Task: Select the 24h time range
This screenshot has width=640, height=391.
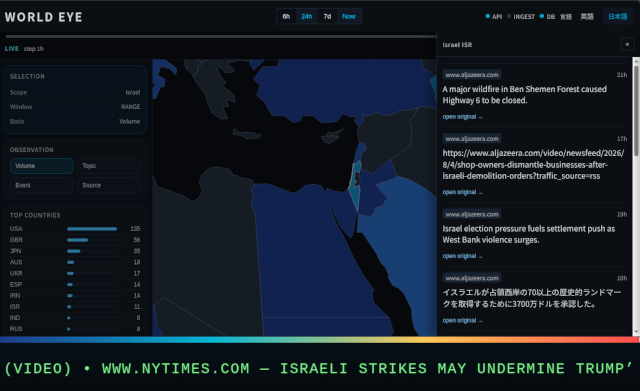Action: click(x=307, y=16)
